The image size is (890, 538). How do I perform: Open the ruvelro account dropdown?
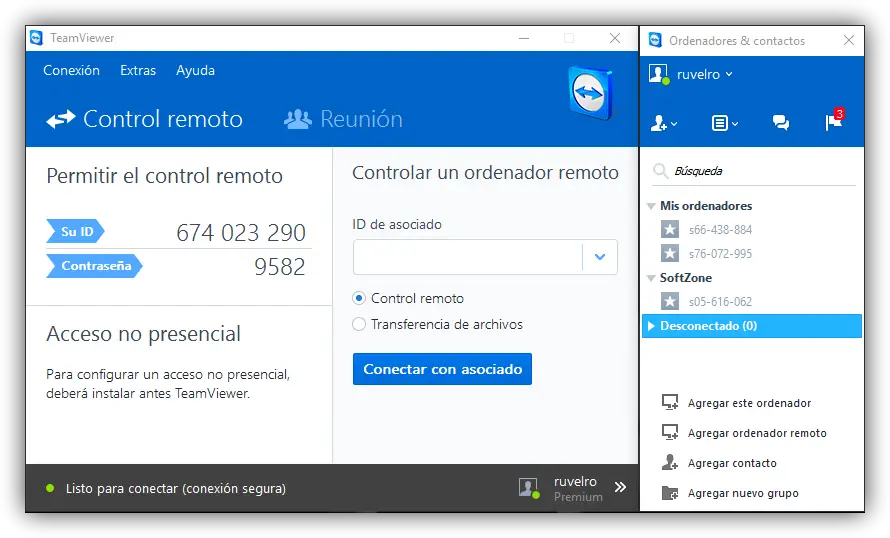pyautogui.click(x=704, y=74)
